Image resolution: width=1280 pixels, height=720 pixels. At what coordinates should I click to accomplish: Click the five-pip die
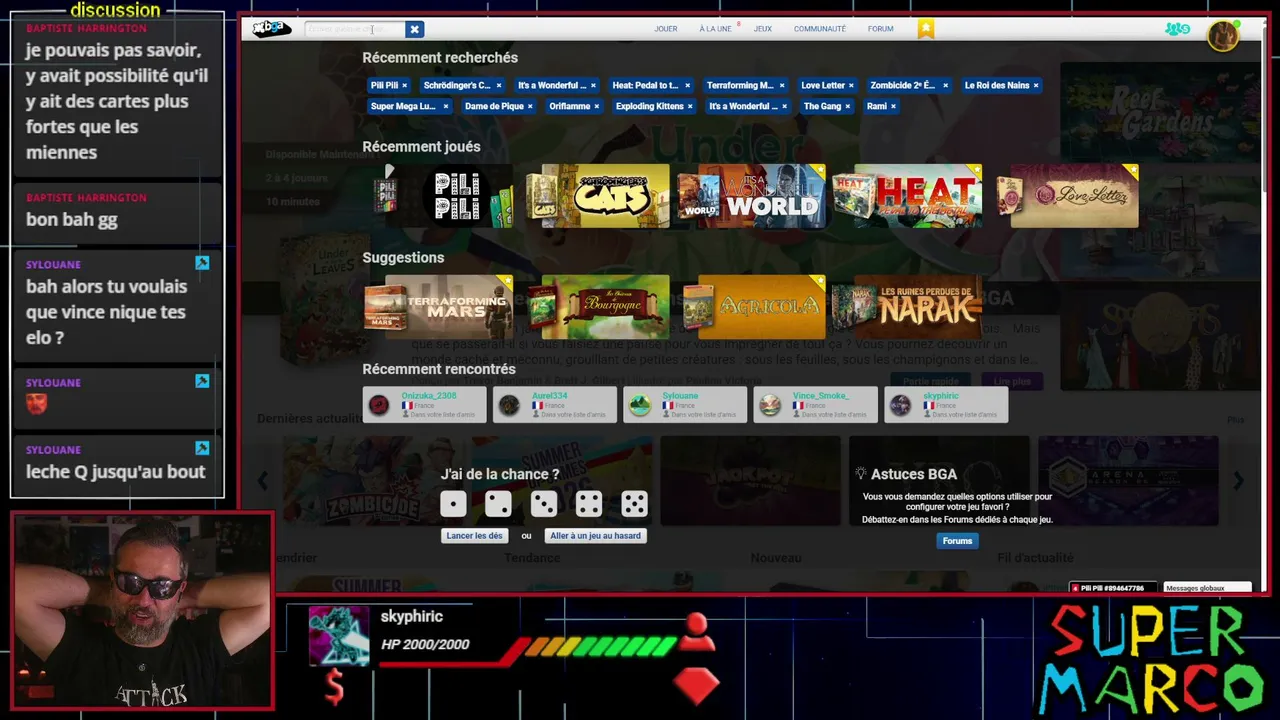(x=634, y=504)
